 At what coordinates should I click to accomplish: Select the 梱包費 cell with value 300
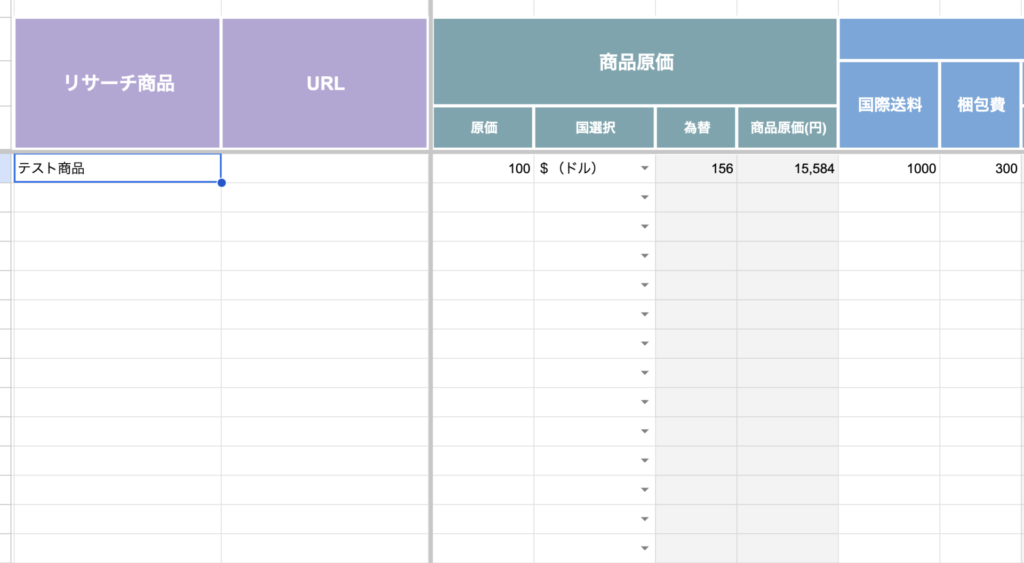coord(980,169)
